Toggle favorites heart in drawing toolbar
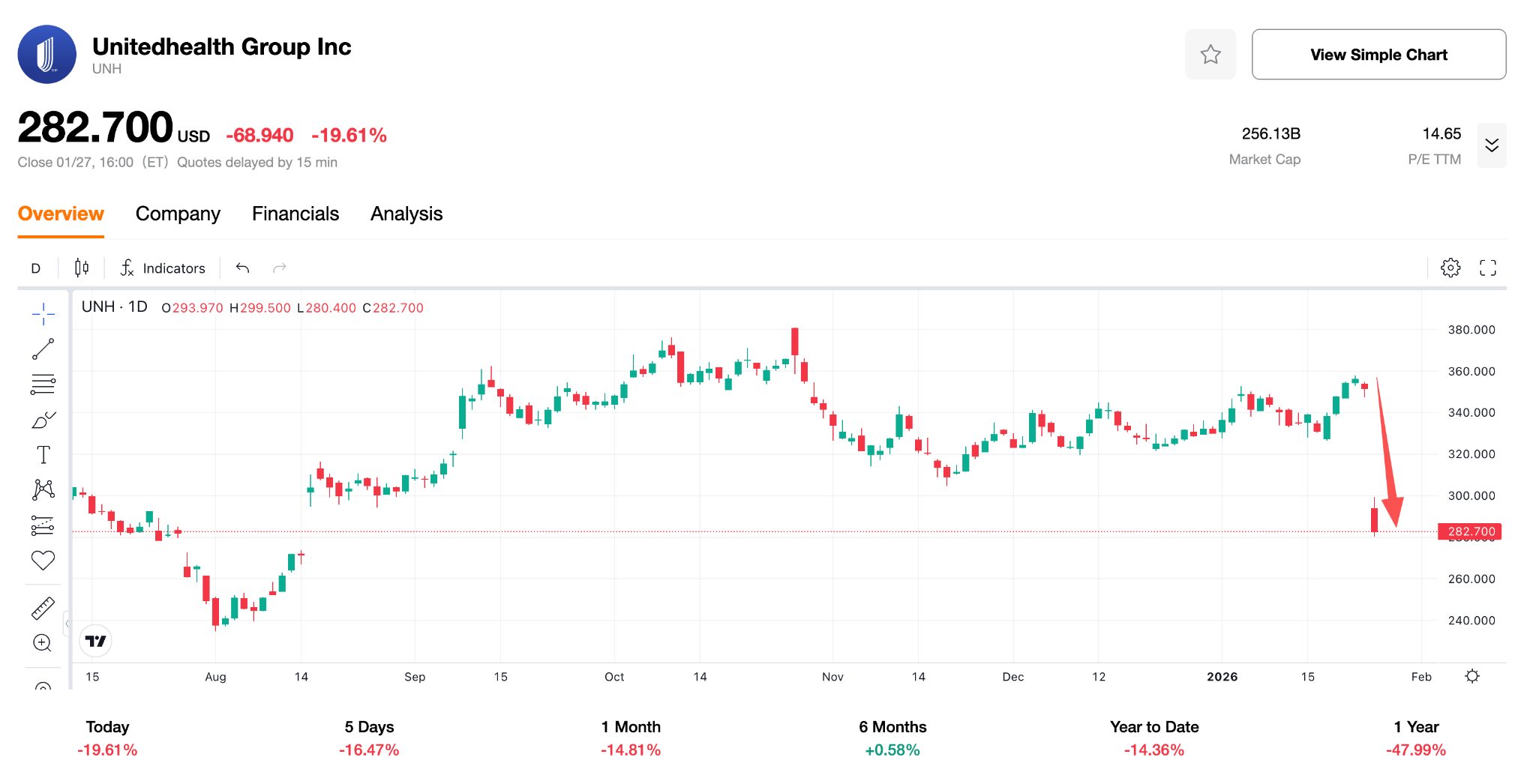The width and height of the screenshot is (1536, 784). point(43,561)
